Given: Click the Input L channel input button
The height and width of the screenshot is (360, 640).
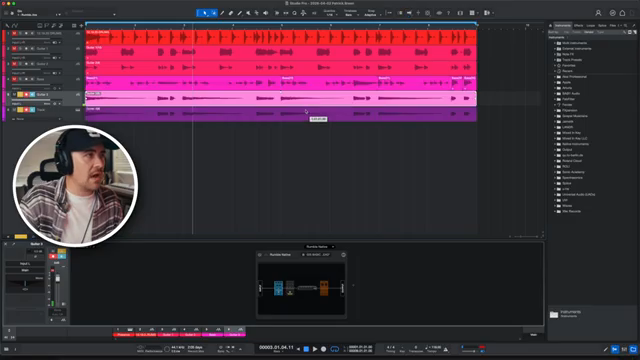Looking at the screenshot, I should [x=25, y=264].
